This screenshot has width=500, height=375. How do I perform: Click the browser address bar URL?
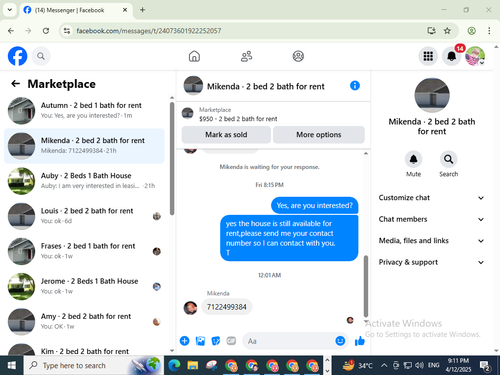[149, 31]
